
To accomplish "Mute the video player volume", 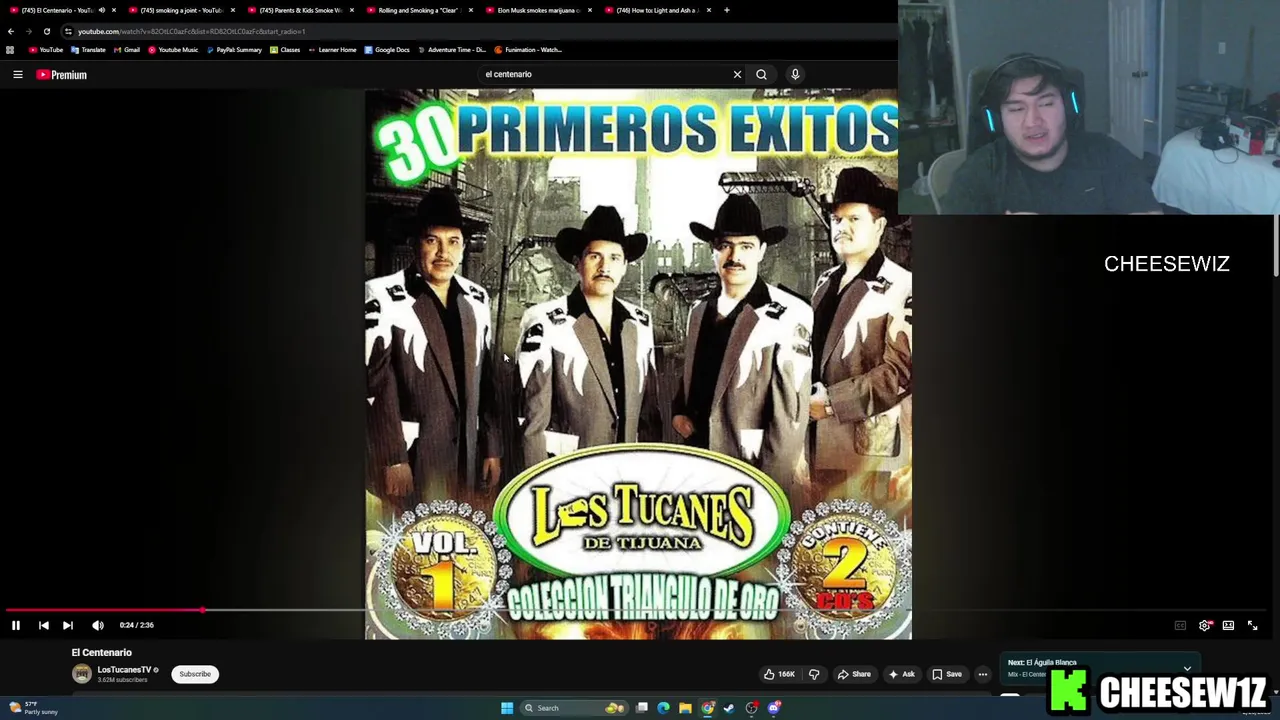I will pyautogui.click(x=98, y=625).
